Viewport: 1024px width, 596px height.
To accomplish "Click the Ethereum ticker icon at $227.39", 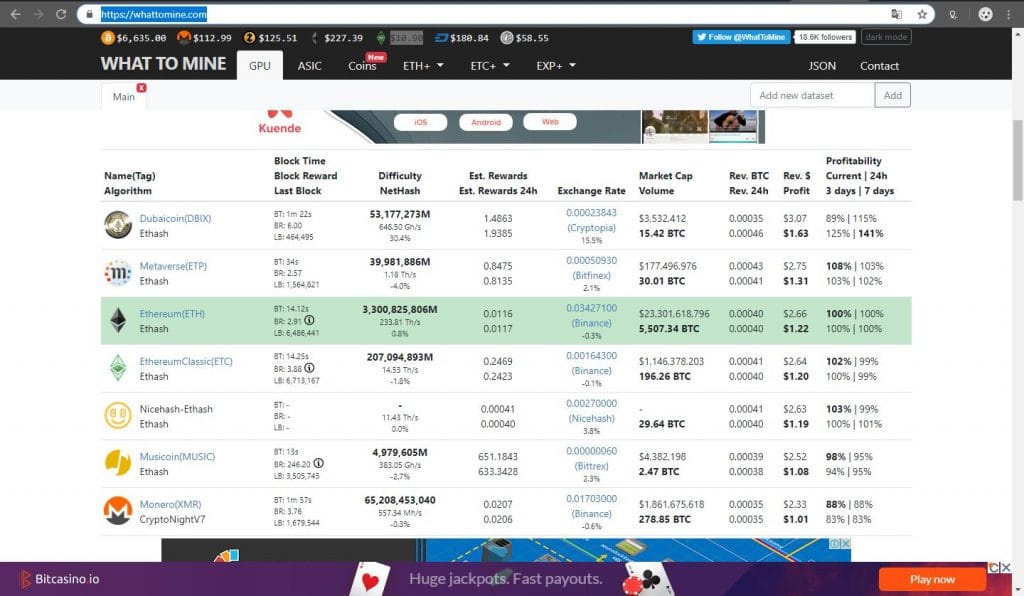I will click(x=315, y=38).
